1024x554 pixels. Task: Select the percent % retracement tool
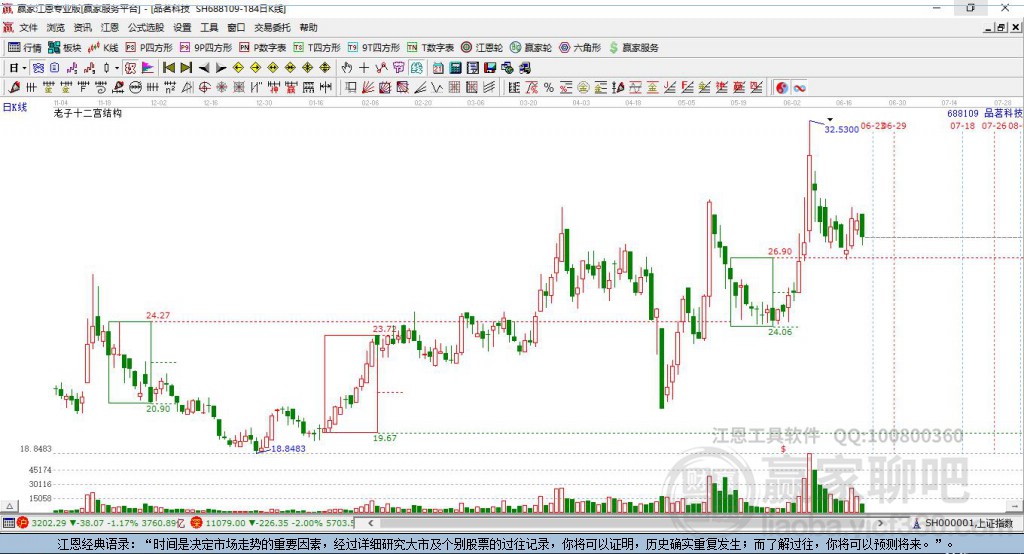point(549,88)
